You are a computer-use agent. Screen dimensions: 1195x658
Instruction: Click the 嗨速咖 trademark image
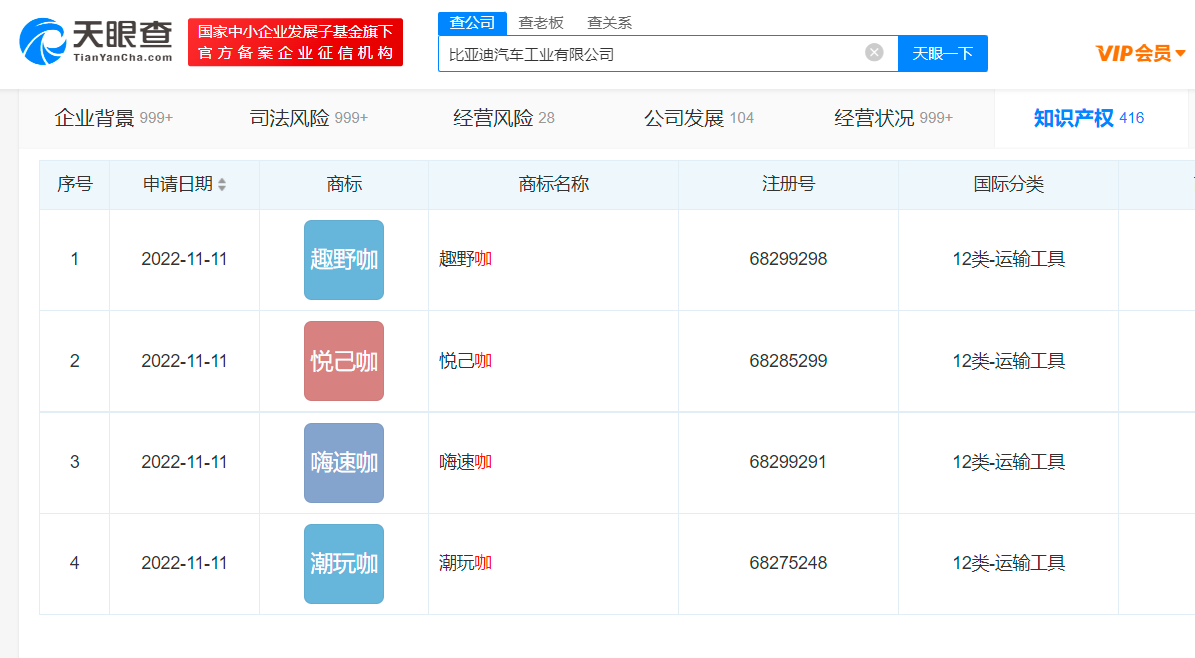(344, 462)
